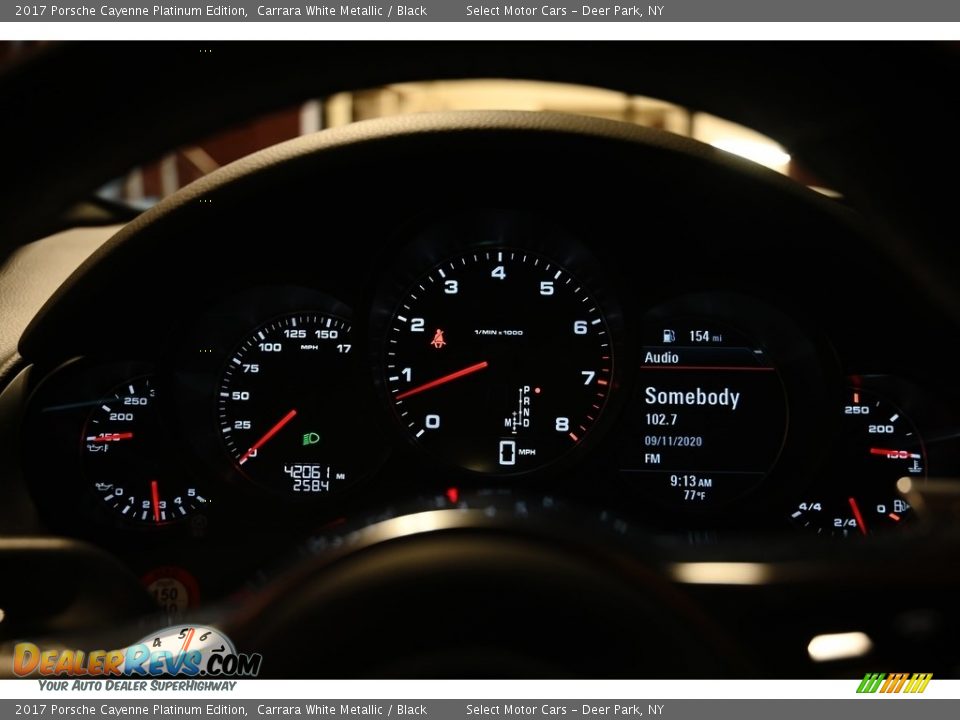Click the outside temperature 77°F
Viewport: 960px width, 720px height.
694,495
